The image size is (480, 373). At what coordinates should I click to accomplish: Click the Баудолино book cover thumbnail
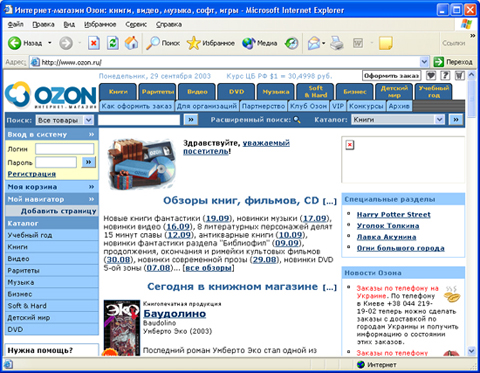pyautogui.click(x=122, y=328)
